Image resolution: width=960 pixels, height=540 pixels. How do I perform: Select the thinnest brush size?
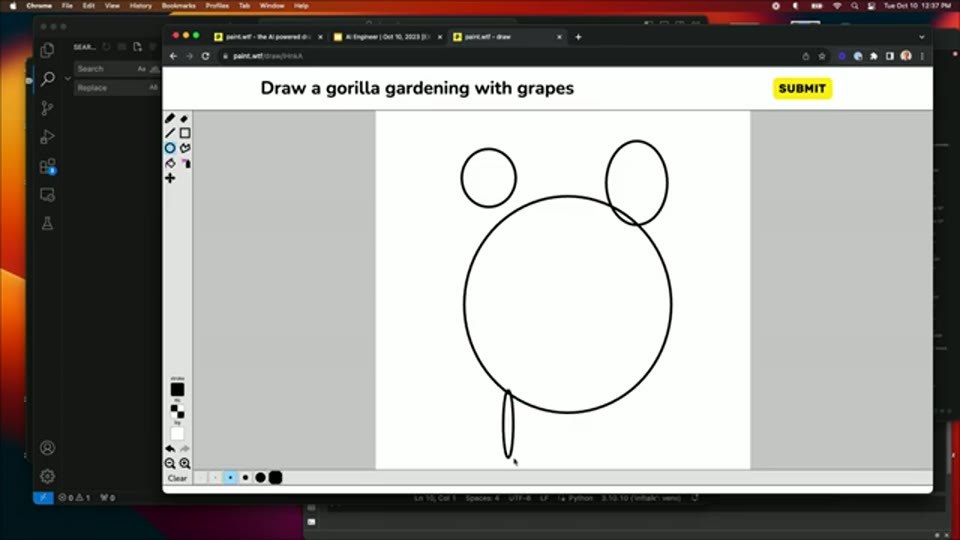tap(201, 478)
